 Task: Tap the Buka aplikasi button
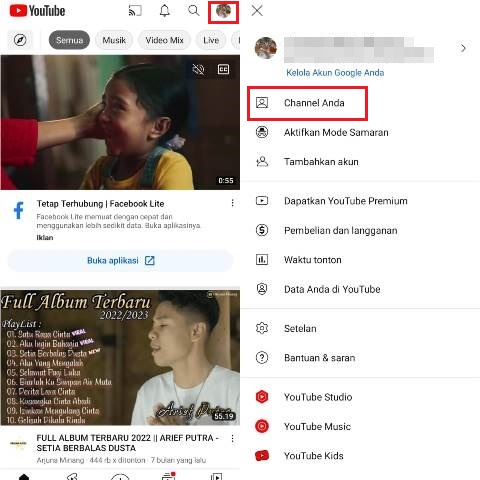[x=120, y=260]
